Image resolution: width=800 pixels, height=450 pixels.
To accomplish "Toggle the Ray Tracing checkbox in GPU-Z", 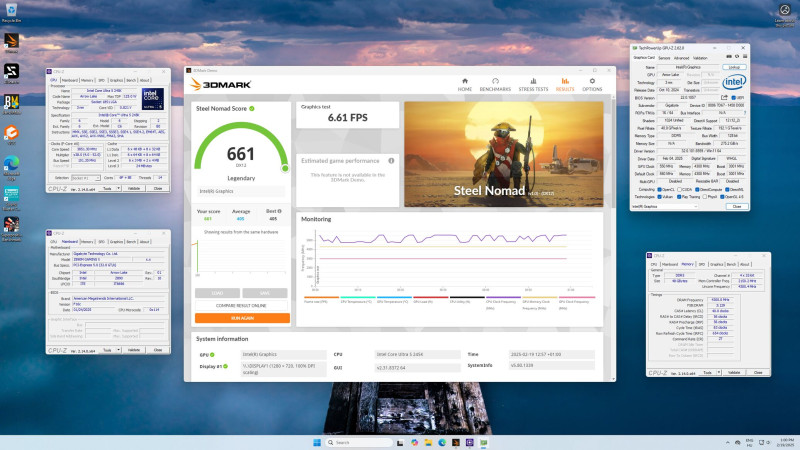I will pos(679,196).
